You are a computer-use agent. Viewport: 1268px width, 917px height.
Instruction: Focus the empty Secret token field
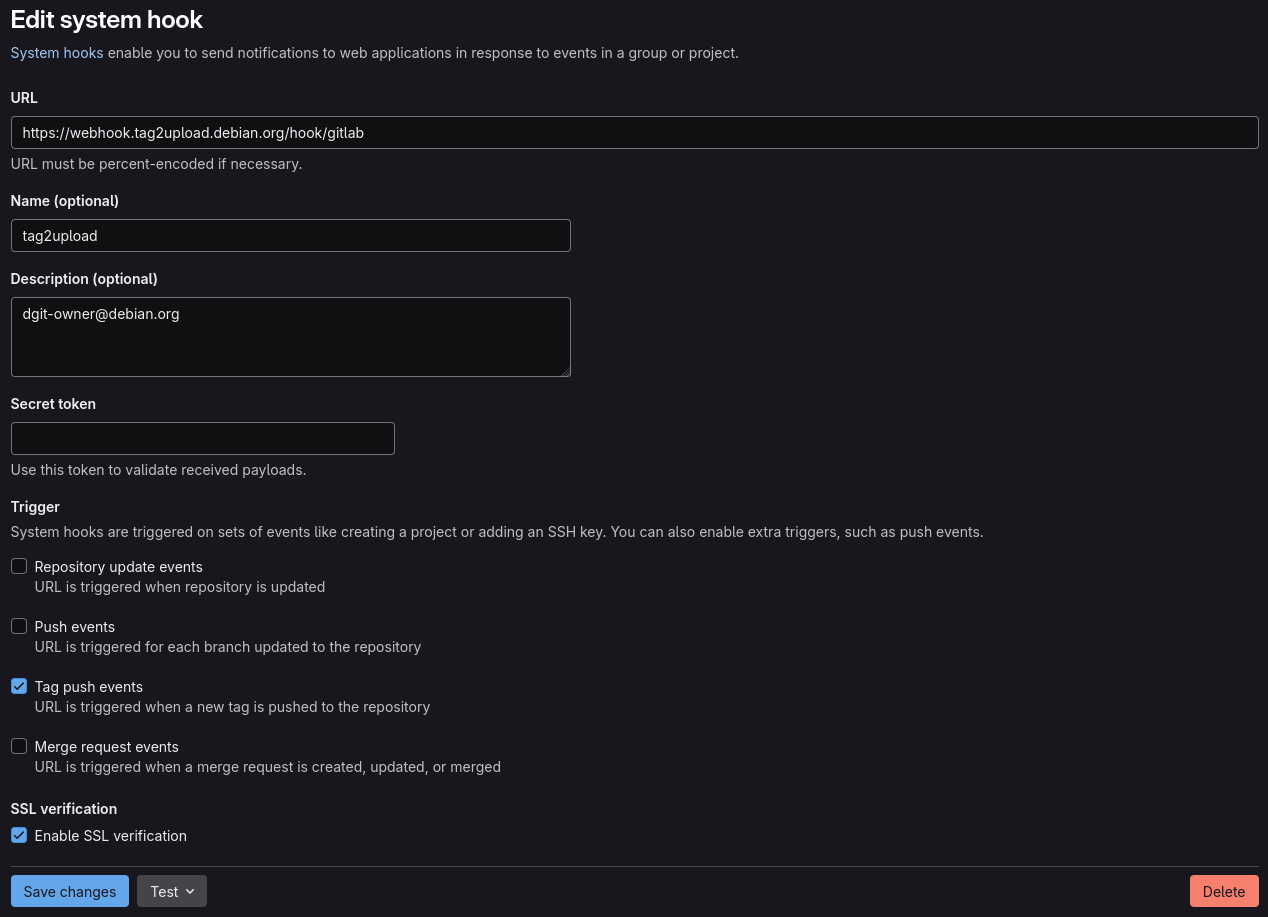coord(203,438)
